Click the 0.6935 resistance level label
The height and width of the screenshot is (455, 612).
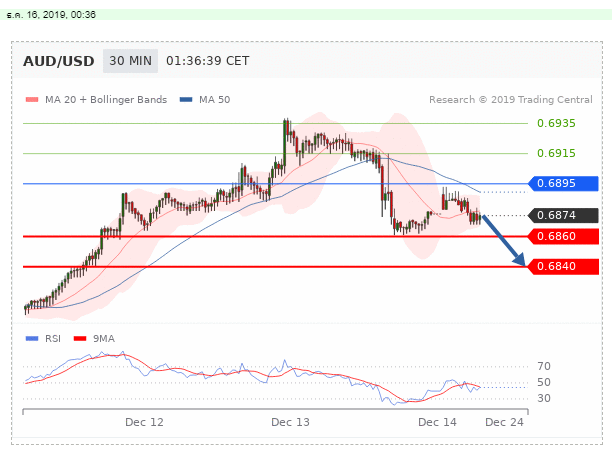tap(556, 123)
